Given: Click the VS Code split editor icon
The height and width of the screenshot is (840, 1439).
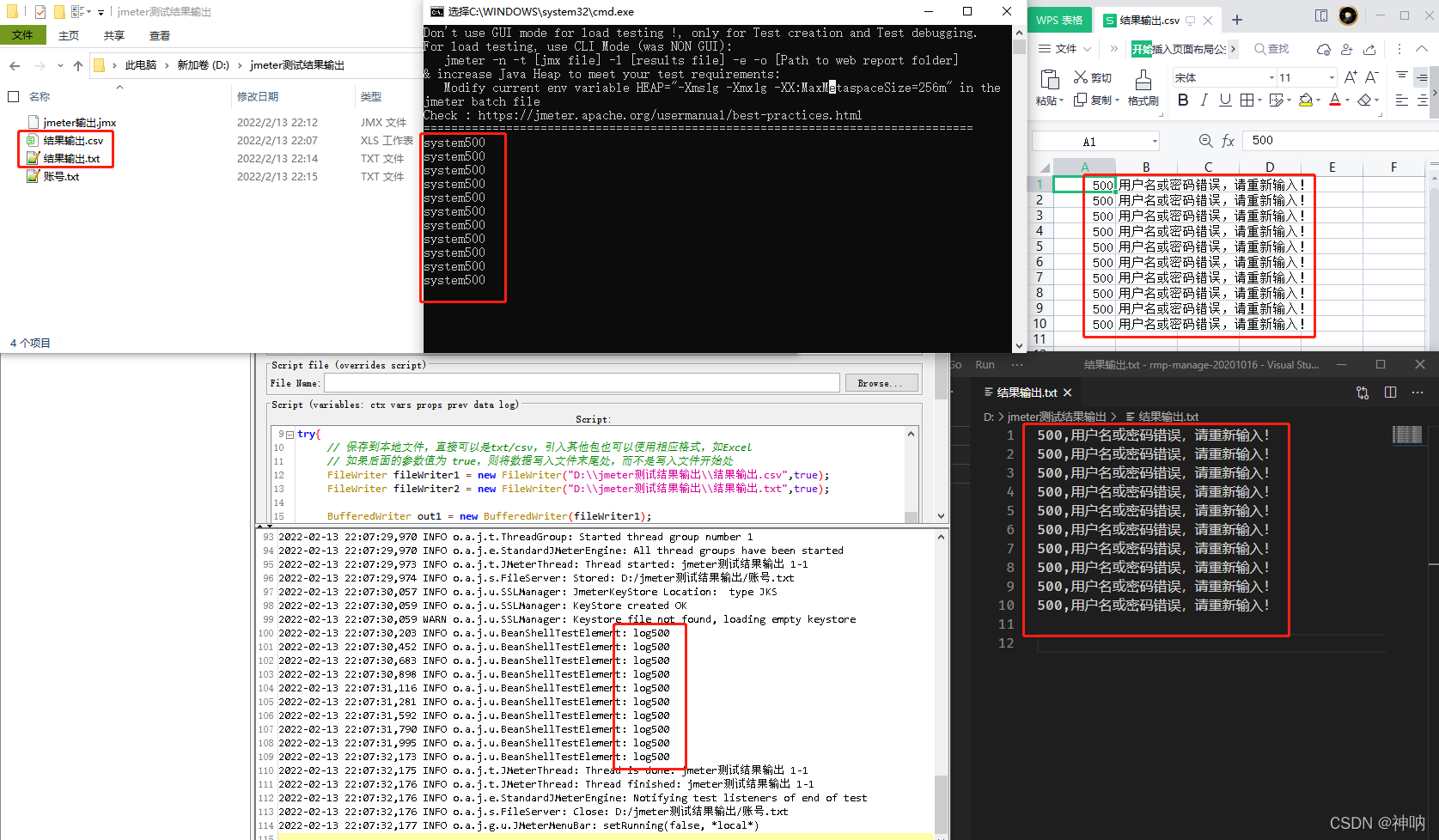Looking at the screenshot, I should click(1391, 393).
